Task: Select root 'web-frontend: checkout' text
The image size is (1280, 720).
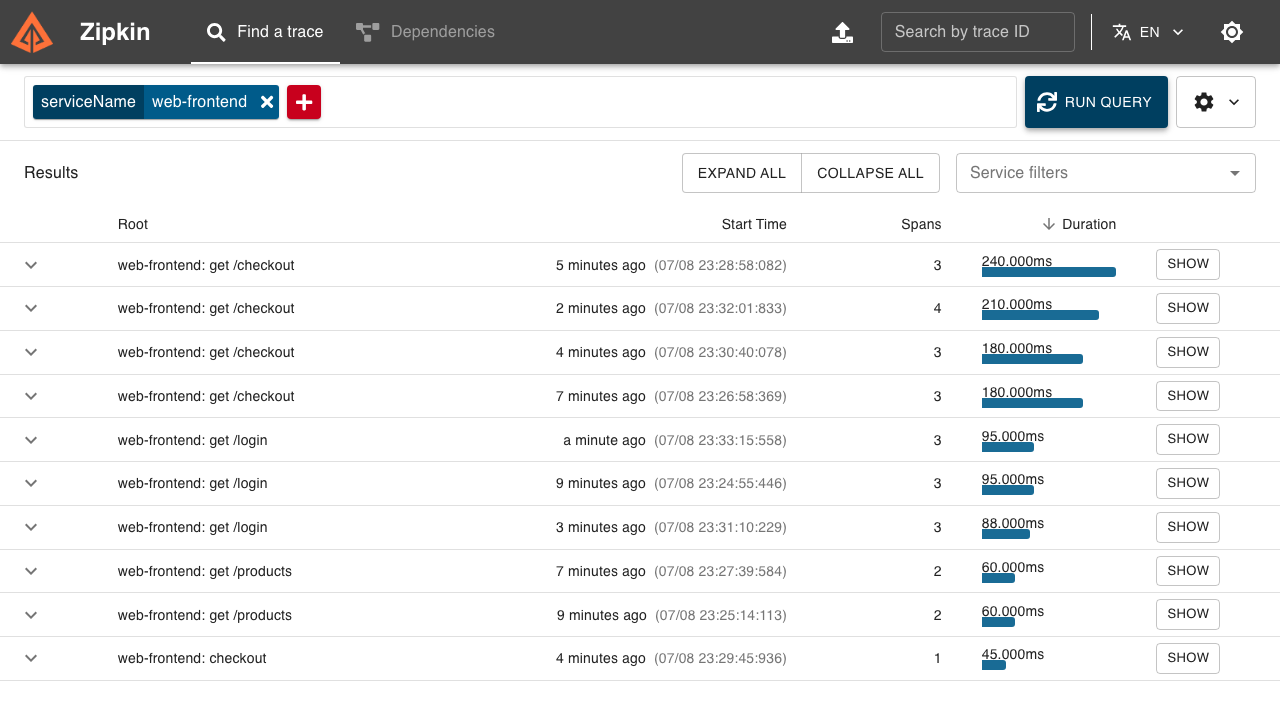Action: (192, 658)
